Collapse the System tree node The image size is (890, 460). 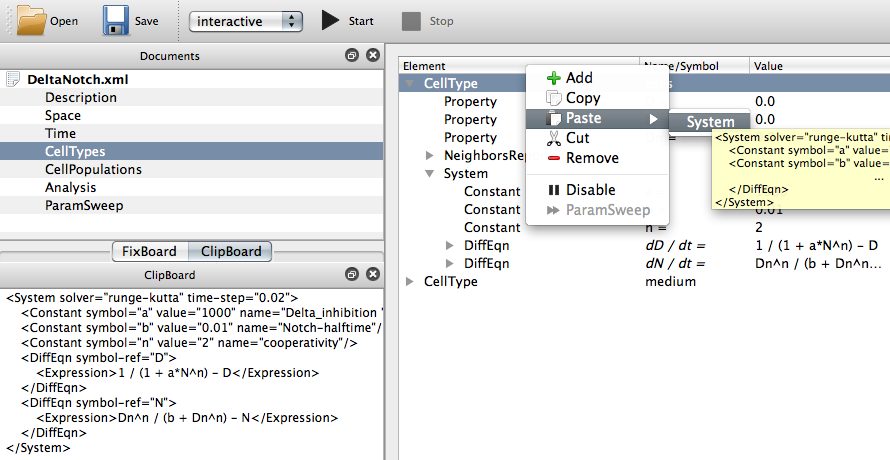(x=430, y=174)
